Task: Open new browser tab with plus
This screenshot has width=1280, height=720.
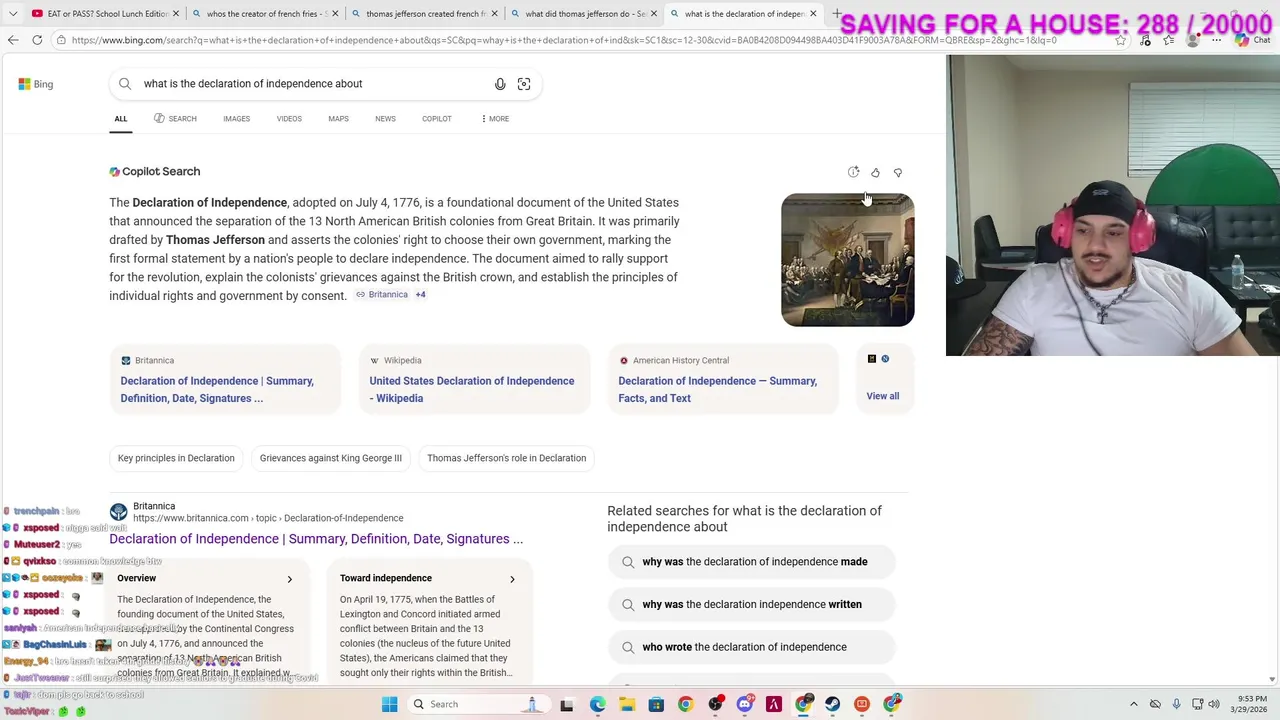Action: 836,14
